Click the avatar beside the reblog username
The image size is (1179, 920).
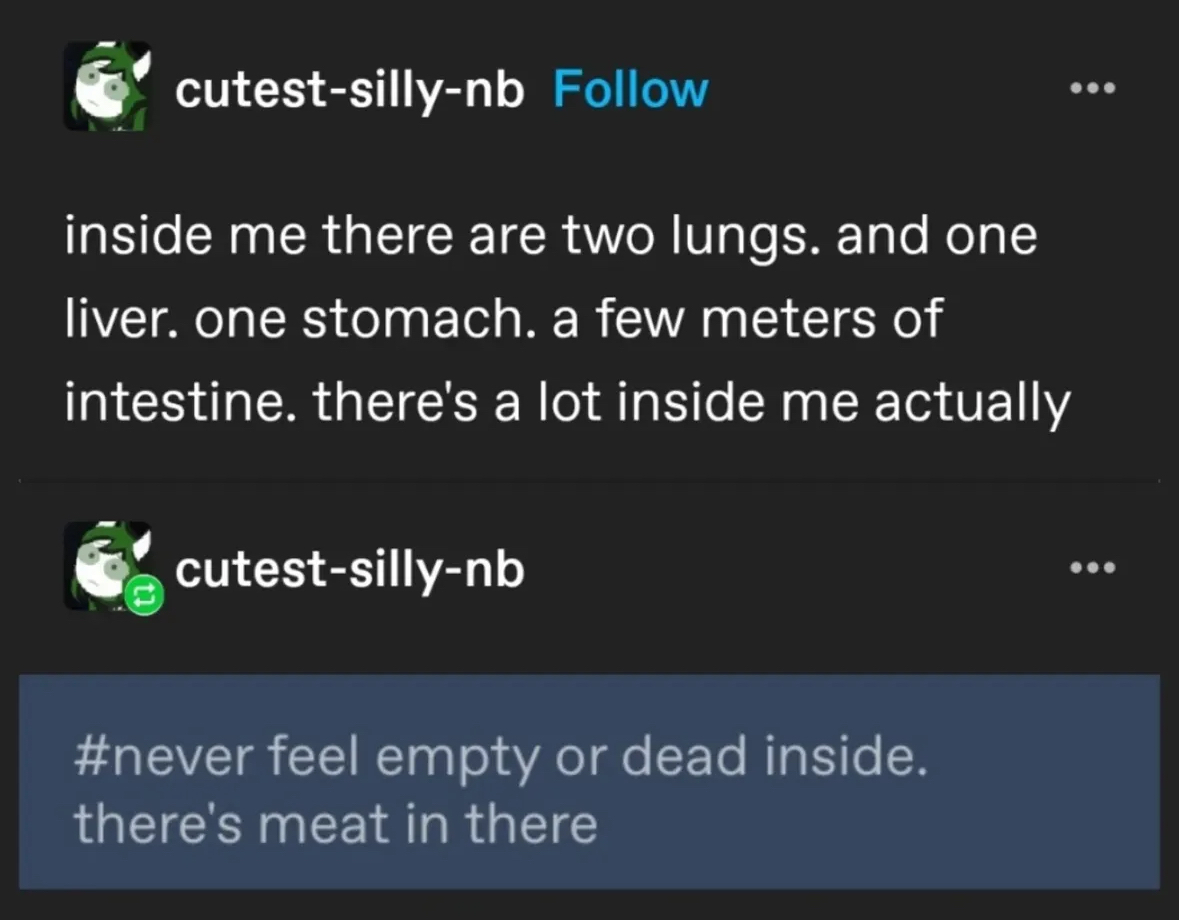pyautogui.click(x=105, y=564)
